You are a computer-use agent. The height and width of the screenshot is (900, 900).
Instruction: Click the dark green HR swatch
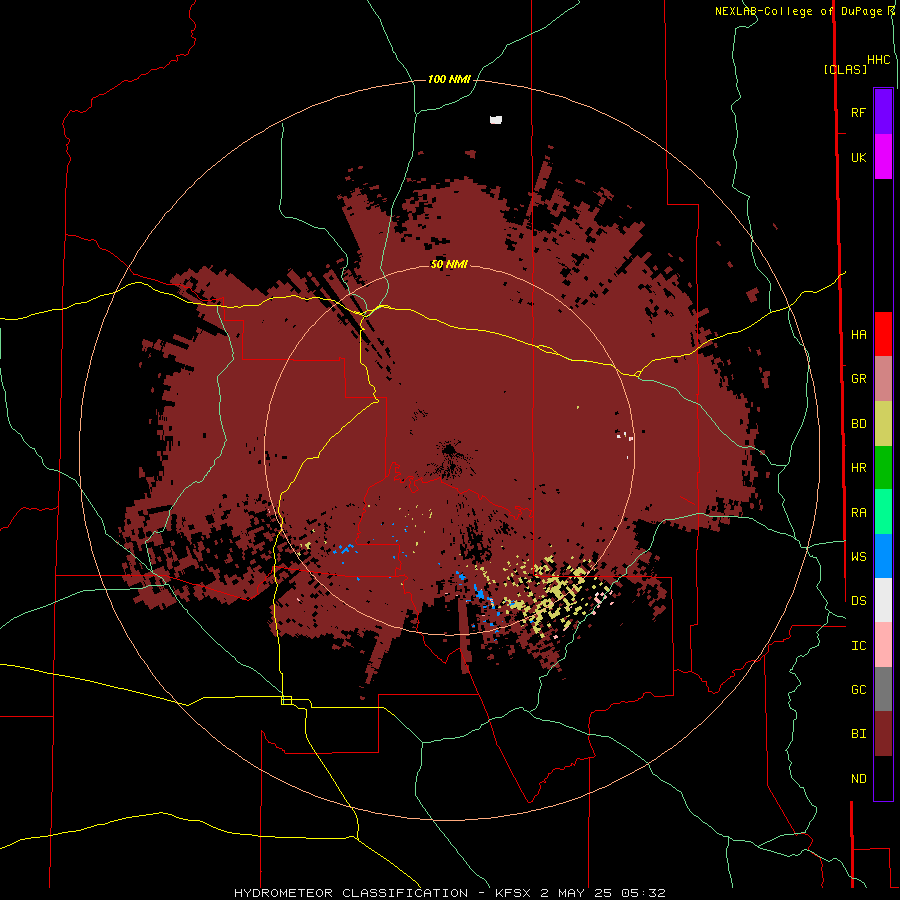[x=883, y=468]
